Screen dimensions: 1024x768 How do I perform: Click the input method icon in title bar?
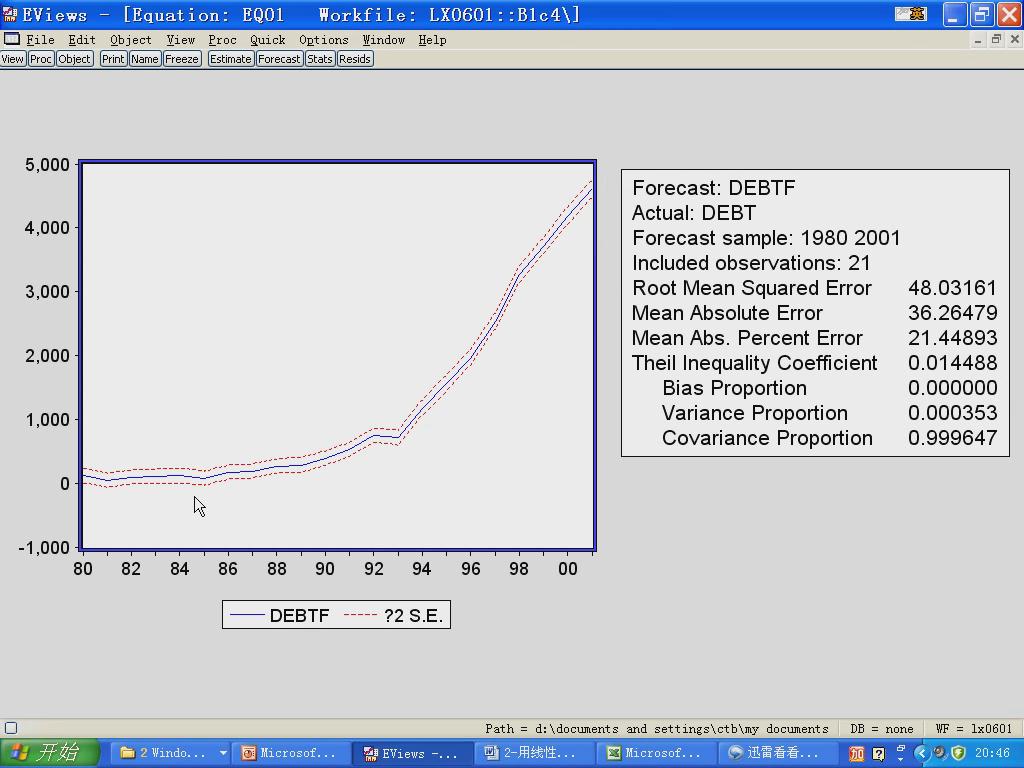click(x=911, y=14)
